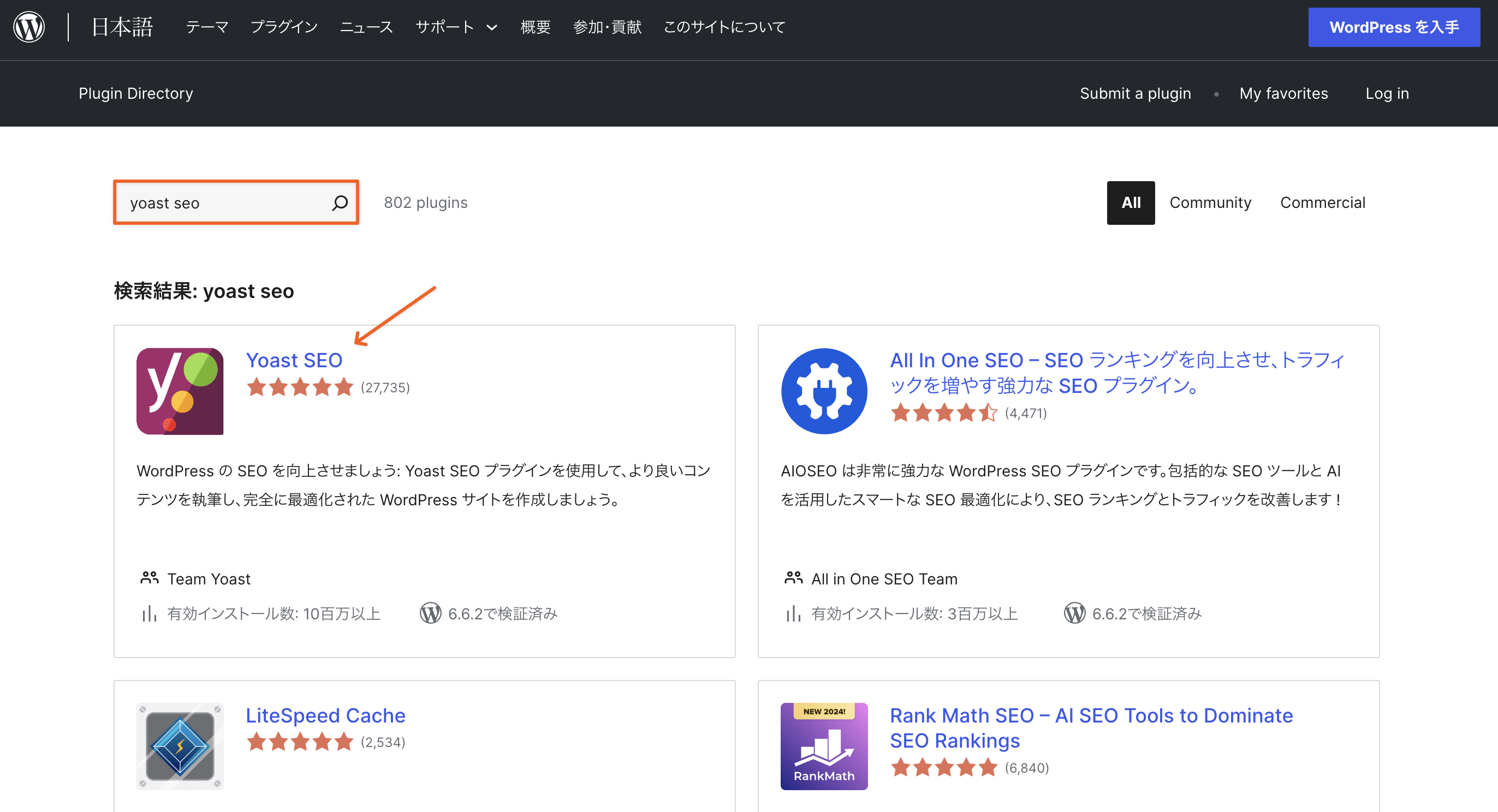Go to Plugin Directory

(x=135, y=93)
